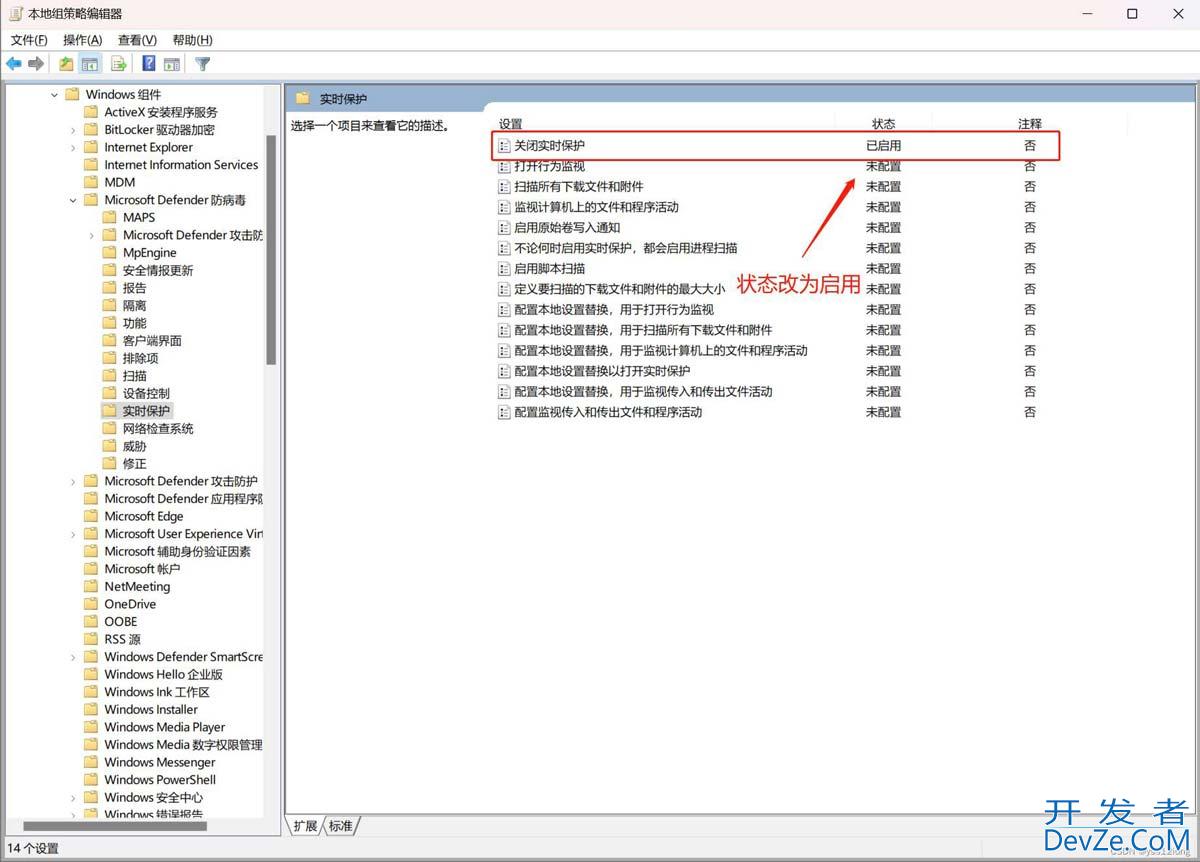Switch to the 标准 tab
The height and width of the screenshot is (862, 1200).
[x=341, y=826]
